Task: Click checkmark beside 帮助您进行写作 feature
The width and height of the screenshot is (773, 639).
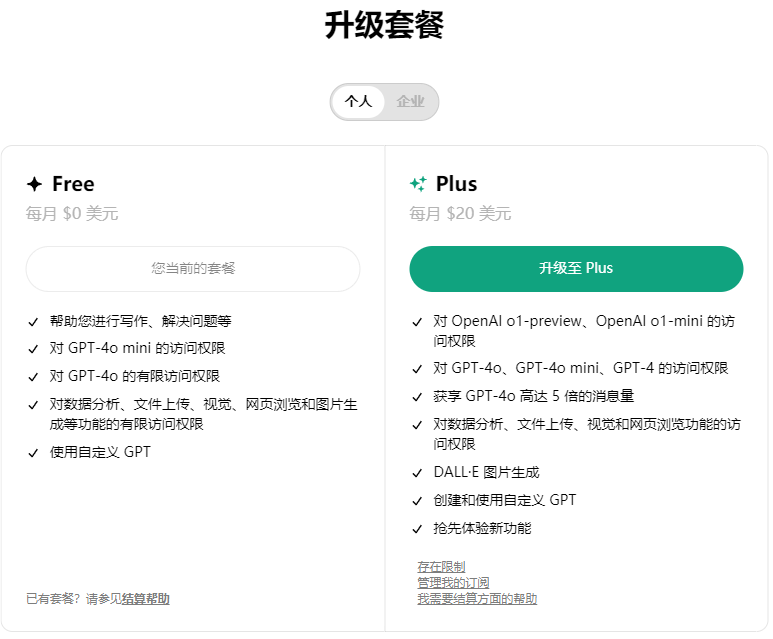Action: pyautogui.click(x=33, y=322)
